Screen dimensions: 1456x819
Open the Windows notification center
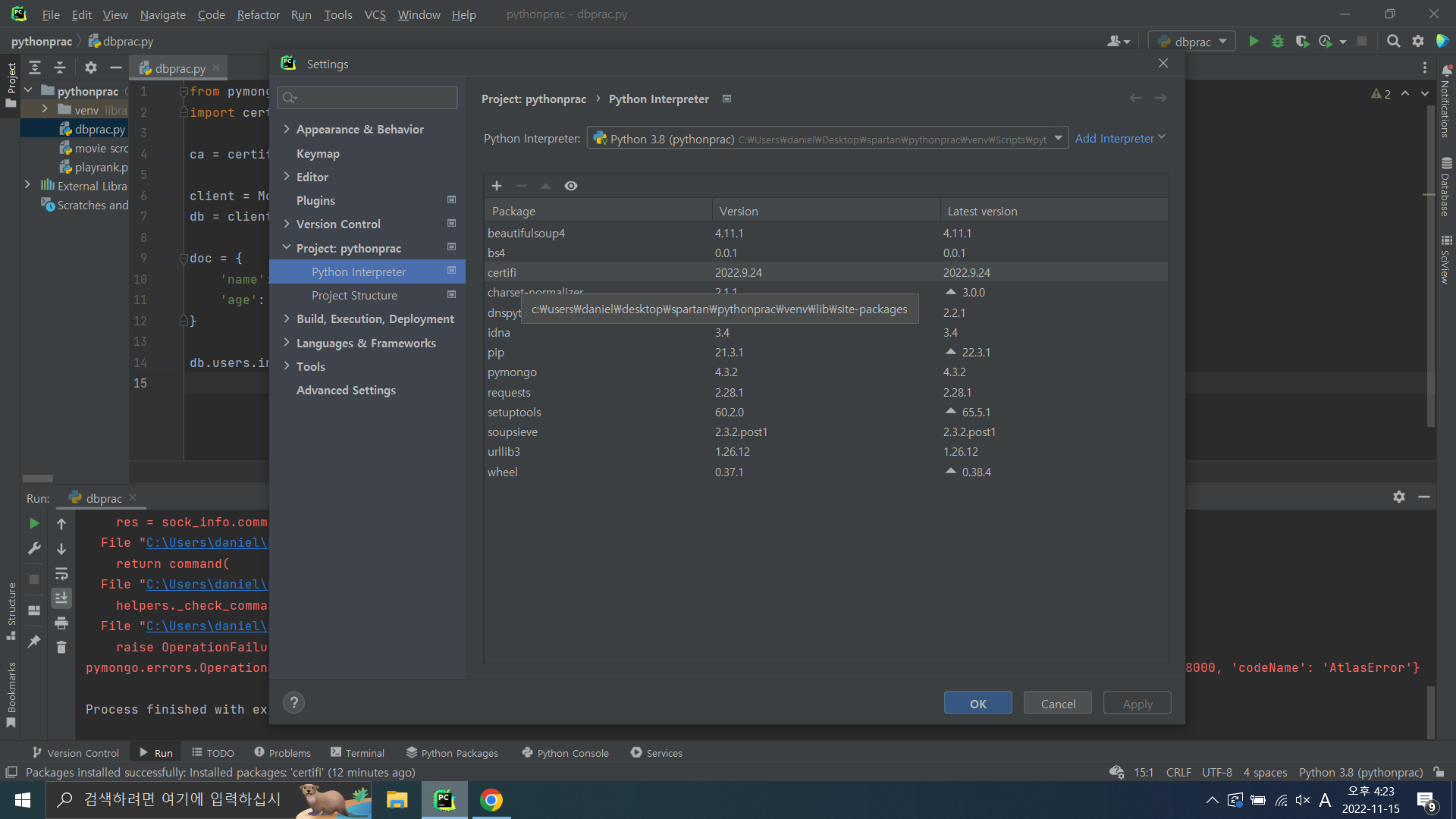[1426, 801]
